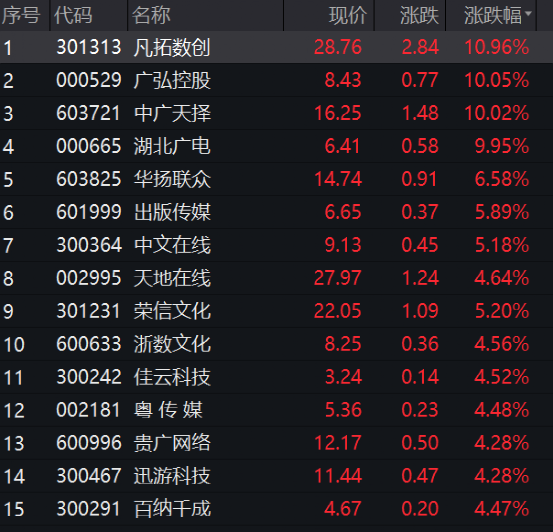The width and height of the screenshot is (553, 532).
Task: Click the 名称 column header
Action: 151,16
